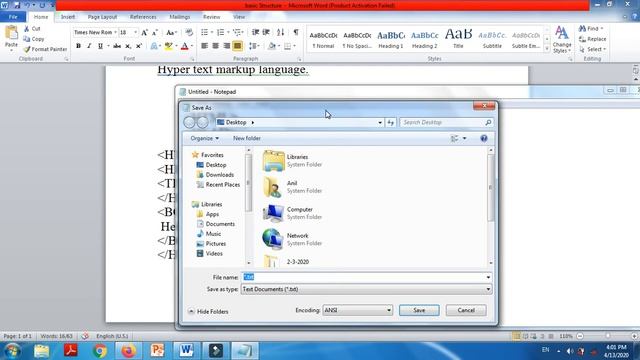Click the Word zoom slider
The height and width of the screenshot is (360, 640).
[607, 336]
